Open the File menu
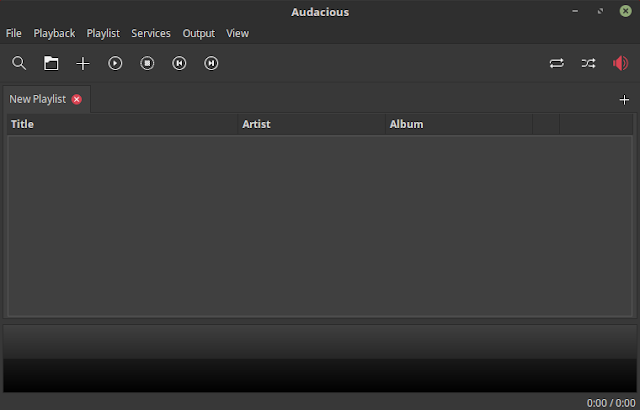This screenshot has width=640, height=410. (x=13, y=33)
